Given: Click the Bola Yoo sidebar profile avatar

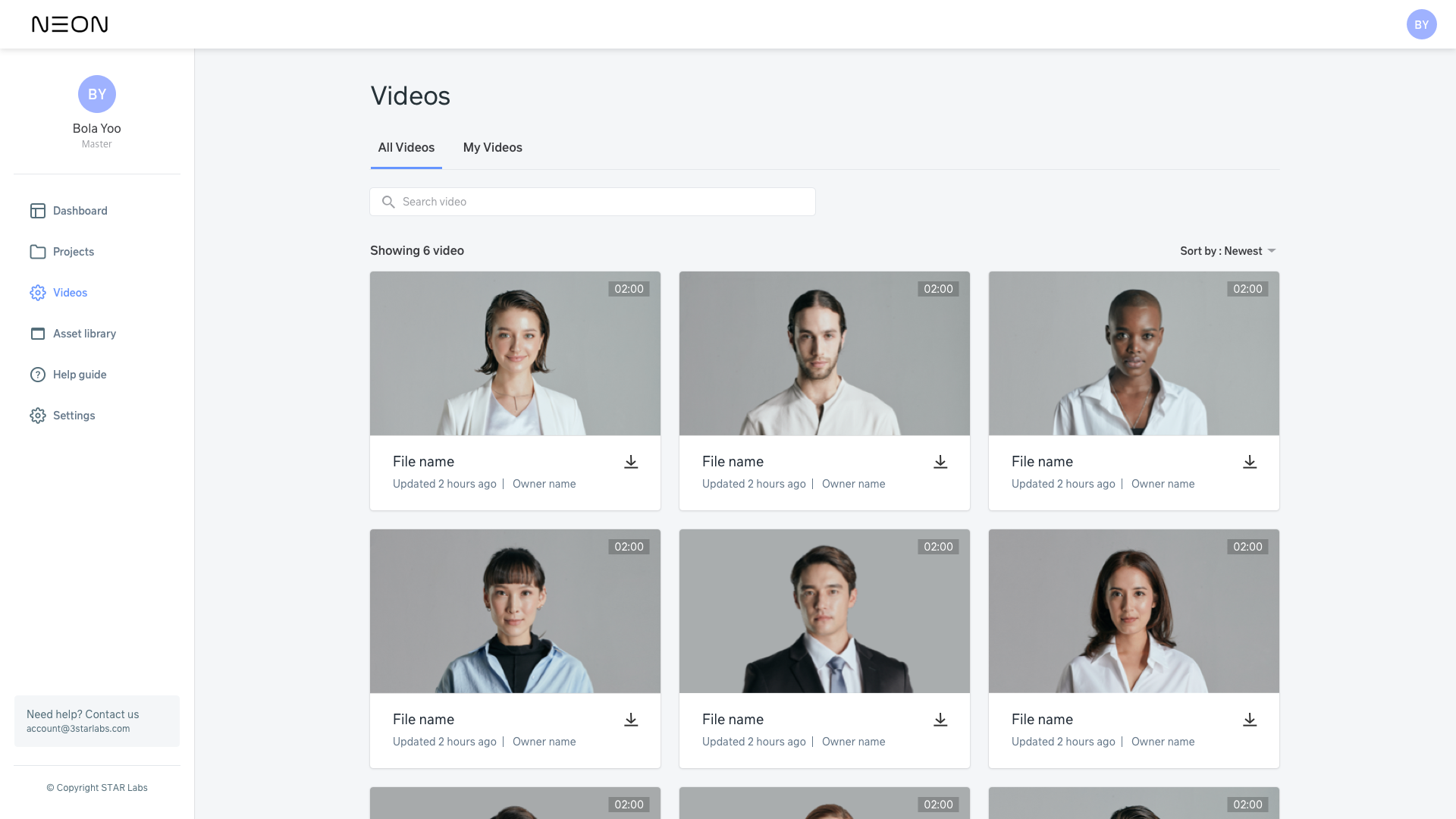Looking at the screenshot, I should (97, 94).
